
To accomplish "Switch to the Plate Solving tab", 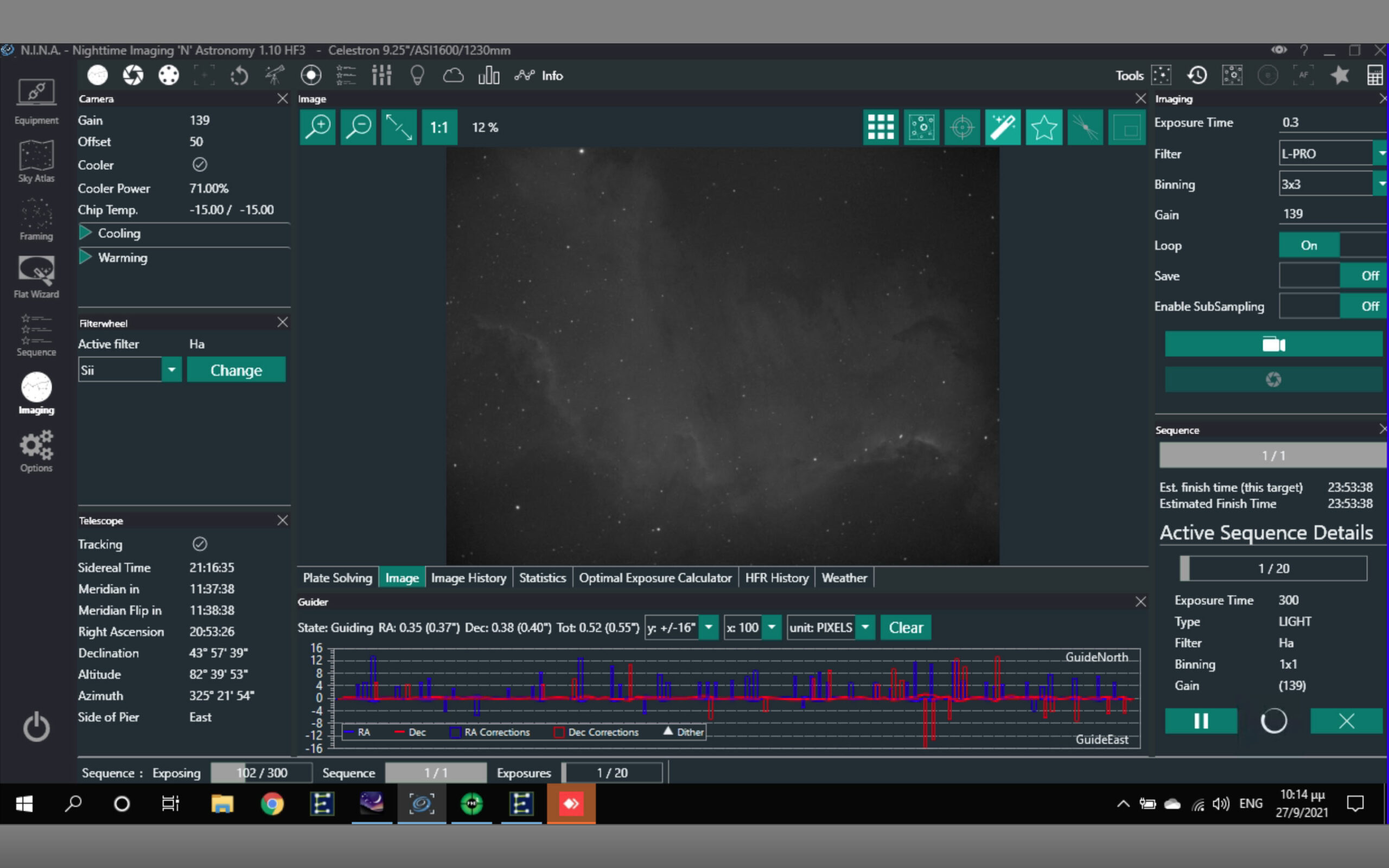I will (x=337, y=578).
